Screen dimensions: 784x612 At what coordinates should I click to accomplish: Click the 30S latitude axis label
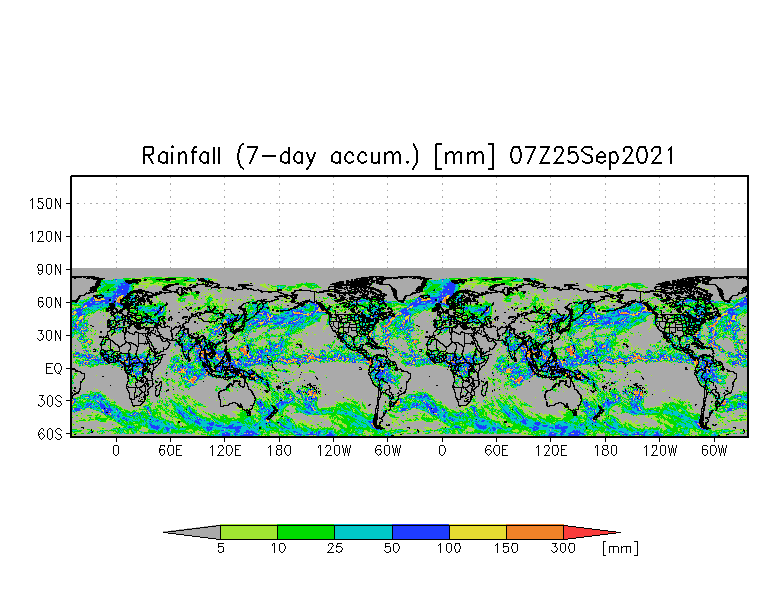pos(50,401)
